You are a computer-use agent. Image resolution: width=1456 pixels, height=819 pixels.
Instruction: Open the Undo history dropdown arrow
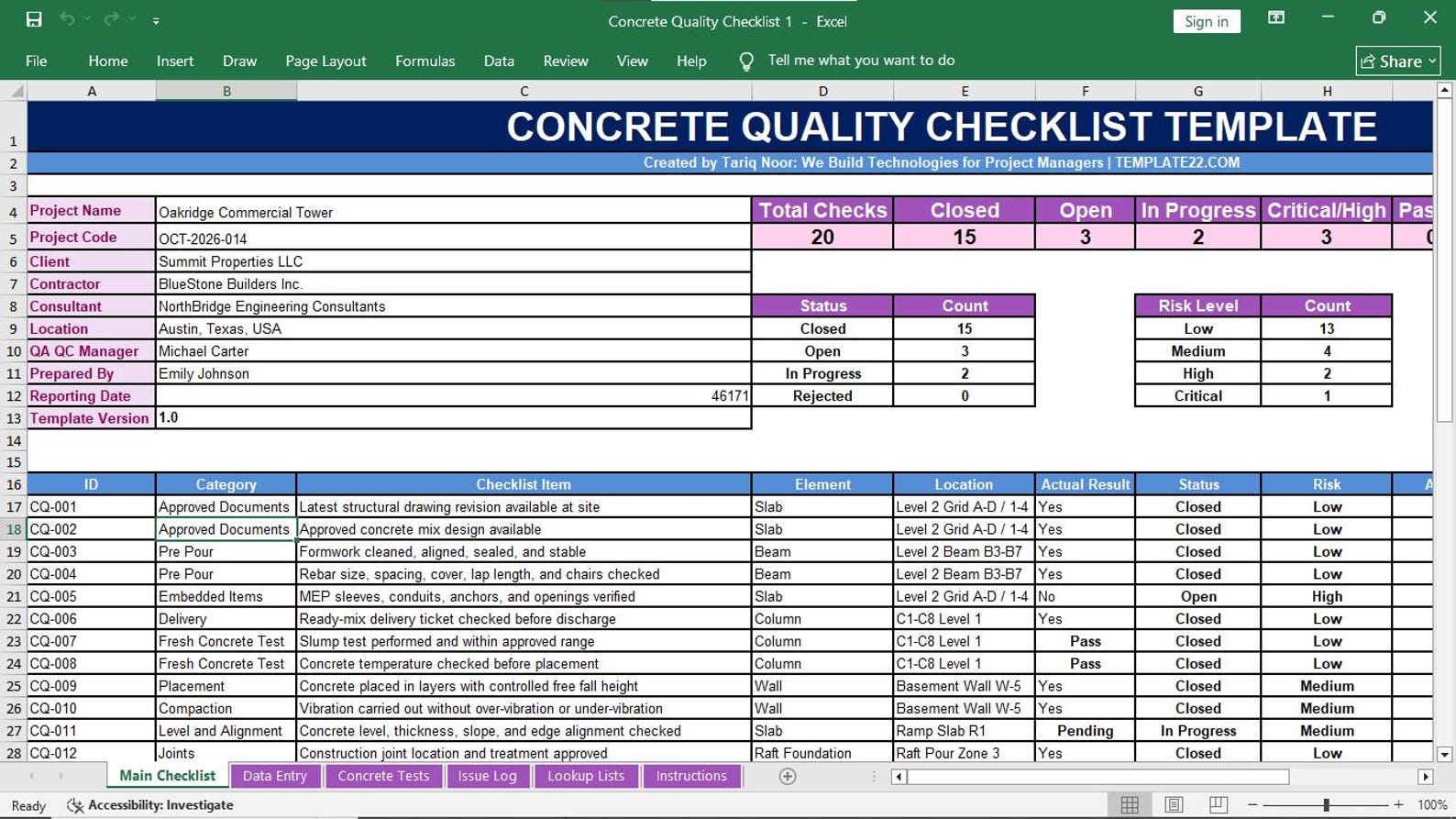(87, 19)
